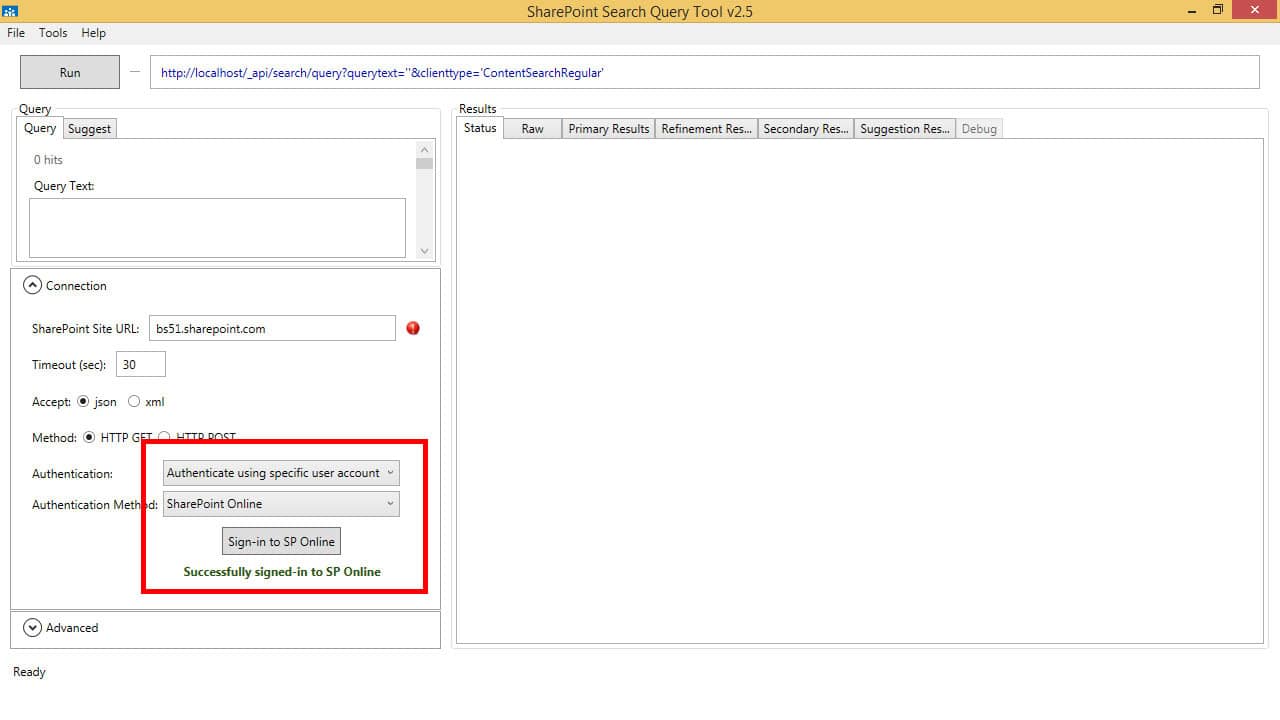Choose the HTTP GET method option
This screenshot has width=1280, height=720.
tap(90, 438)
